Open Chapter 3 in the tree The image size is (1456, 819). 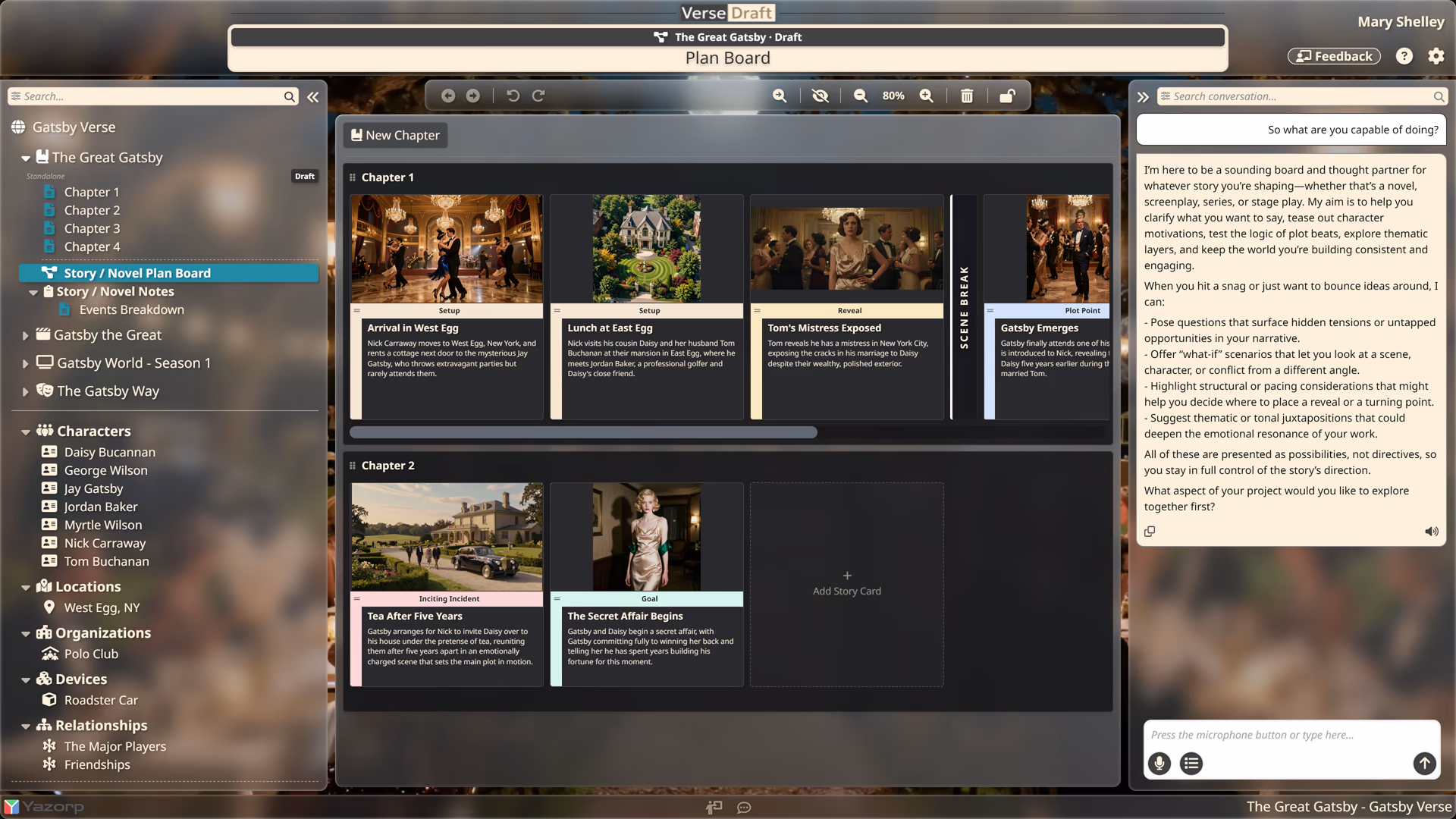point(91,228)
